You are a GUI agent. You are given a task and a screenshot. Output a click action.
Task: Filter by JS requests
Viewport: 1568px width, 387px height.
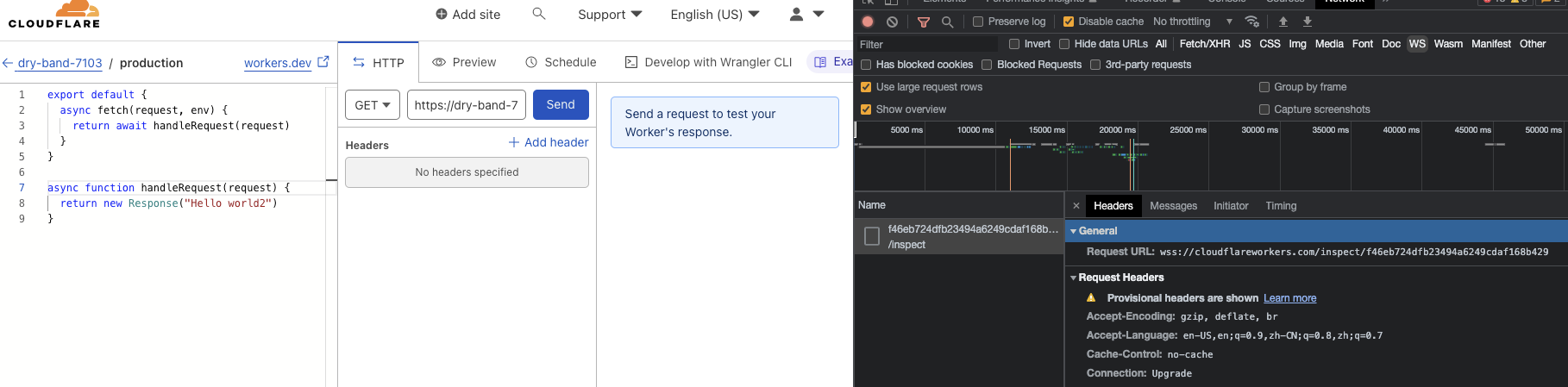pos(1245,44)
